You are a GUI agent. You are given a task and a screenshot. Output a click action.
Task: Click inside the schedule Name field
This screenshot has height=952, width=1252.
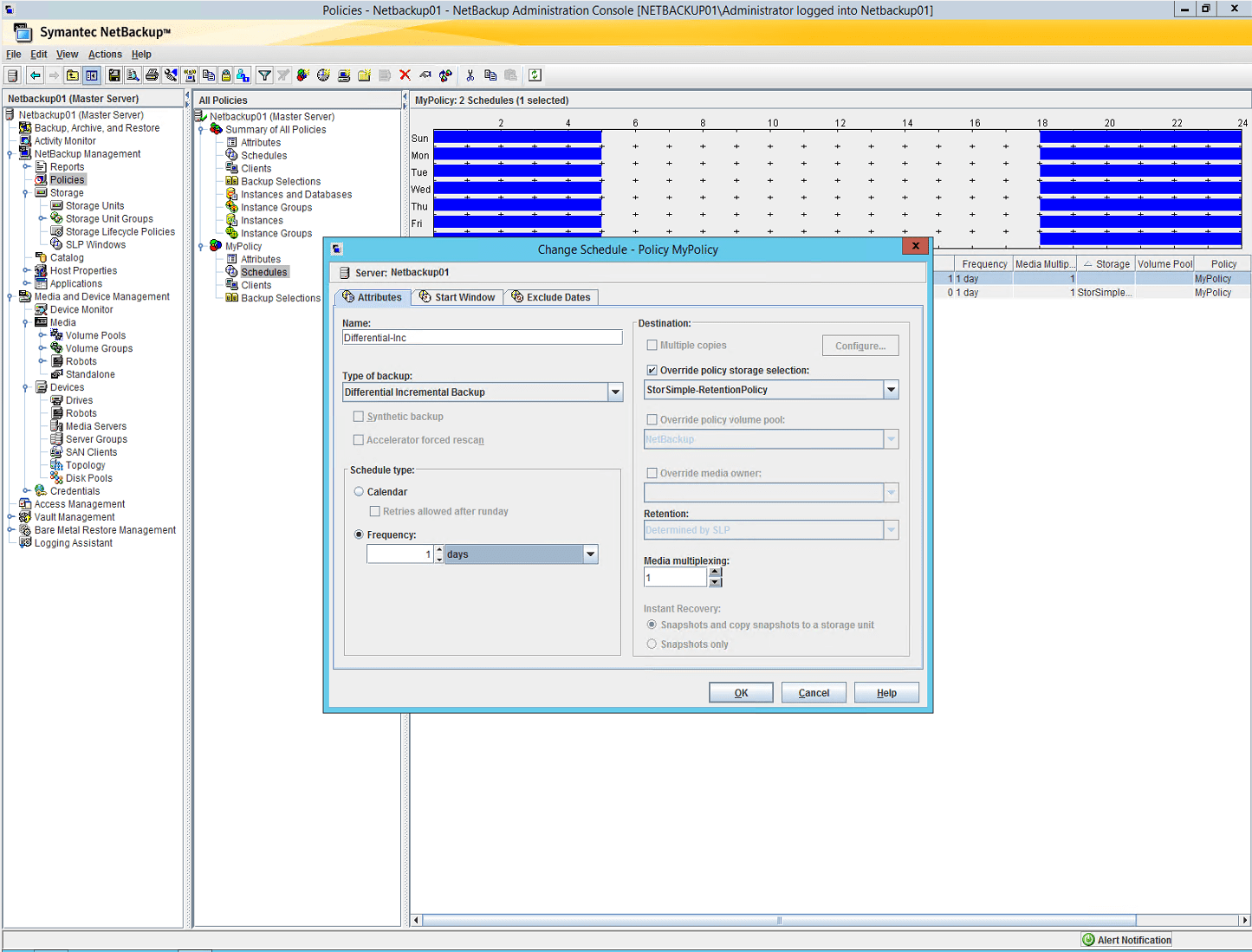point(482,337)
